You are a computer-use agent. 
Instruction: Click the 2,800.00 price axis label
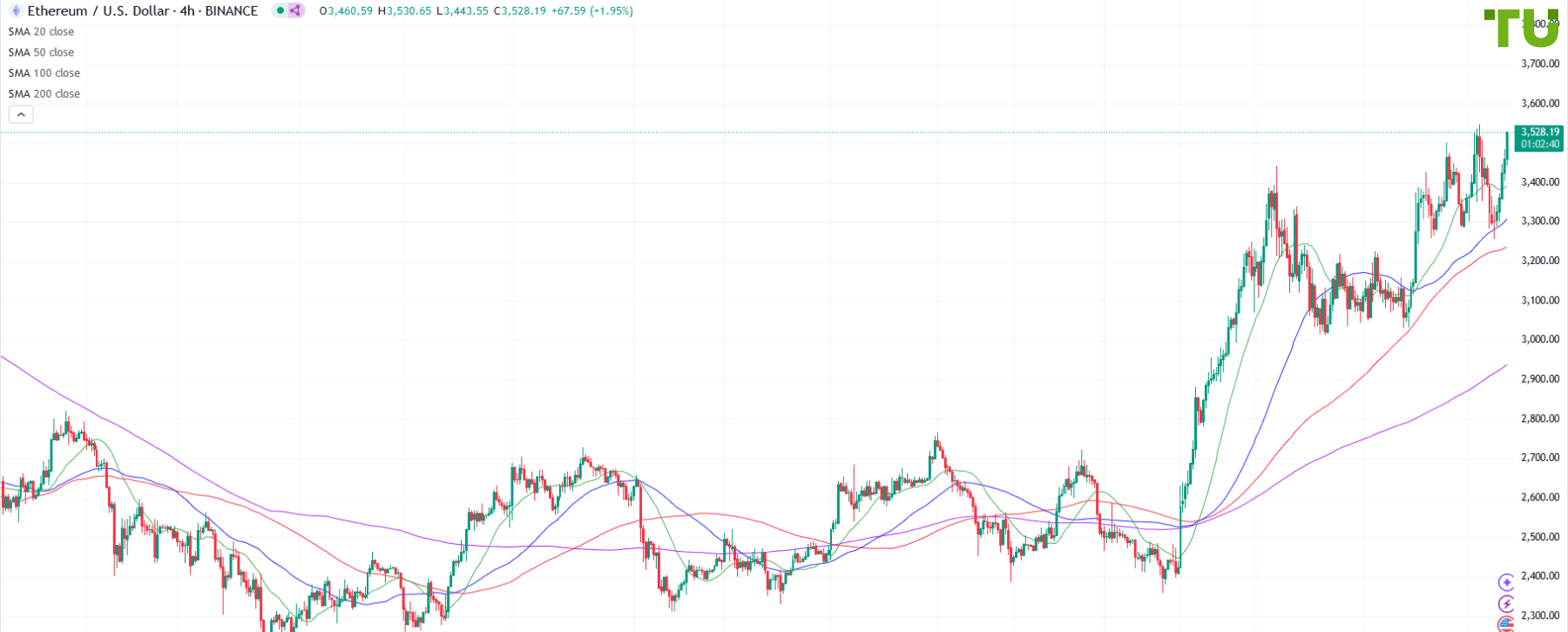[x=1540, y=418]
